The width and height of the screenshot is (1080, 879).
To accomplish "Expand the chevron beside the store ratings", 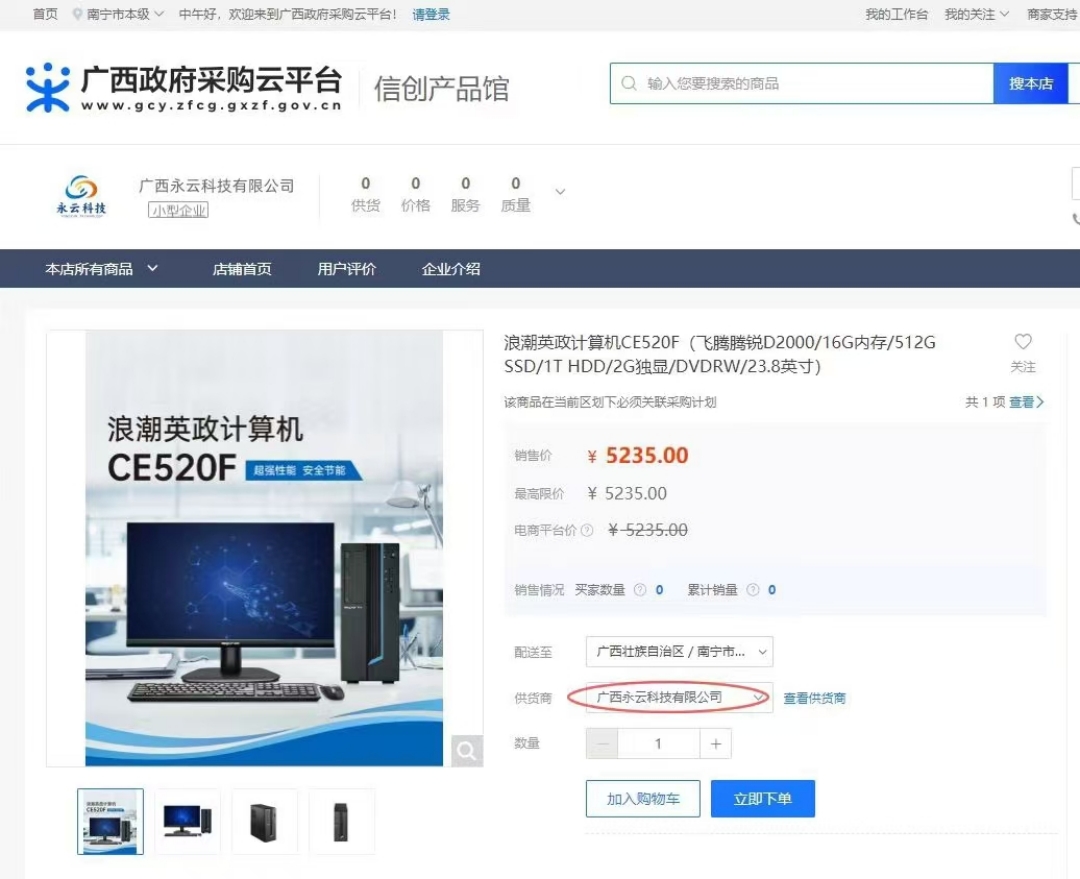I will click(x=560, y=192).
